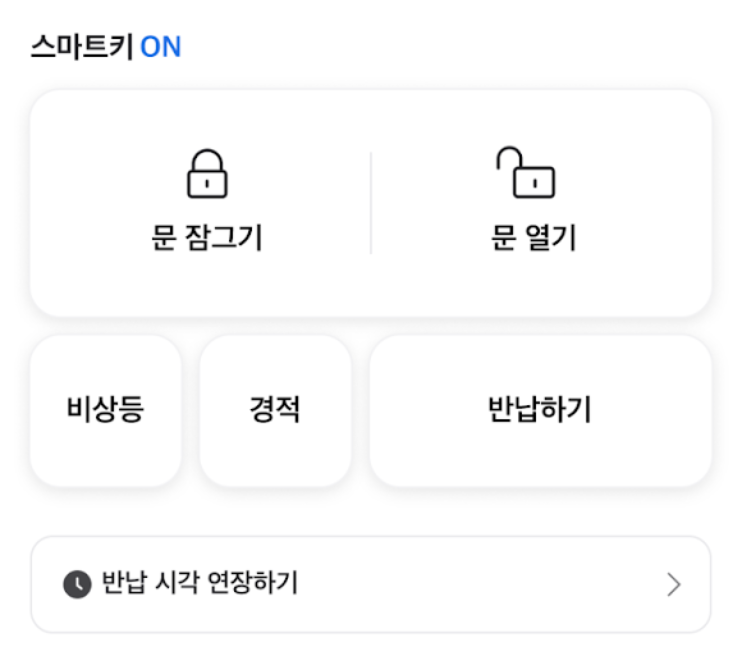This screenshot has height=653, width=742.
Task: Lock the doors via 문 잠그기 label
Action: [x=207, y=238]
